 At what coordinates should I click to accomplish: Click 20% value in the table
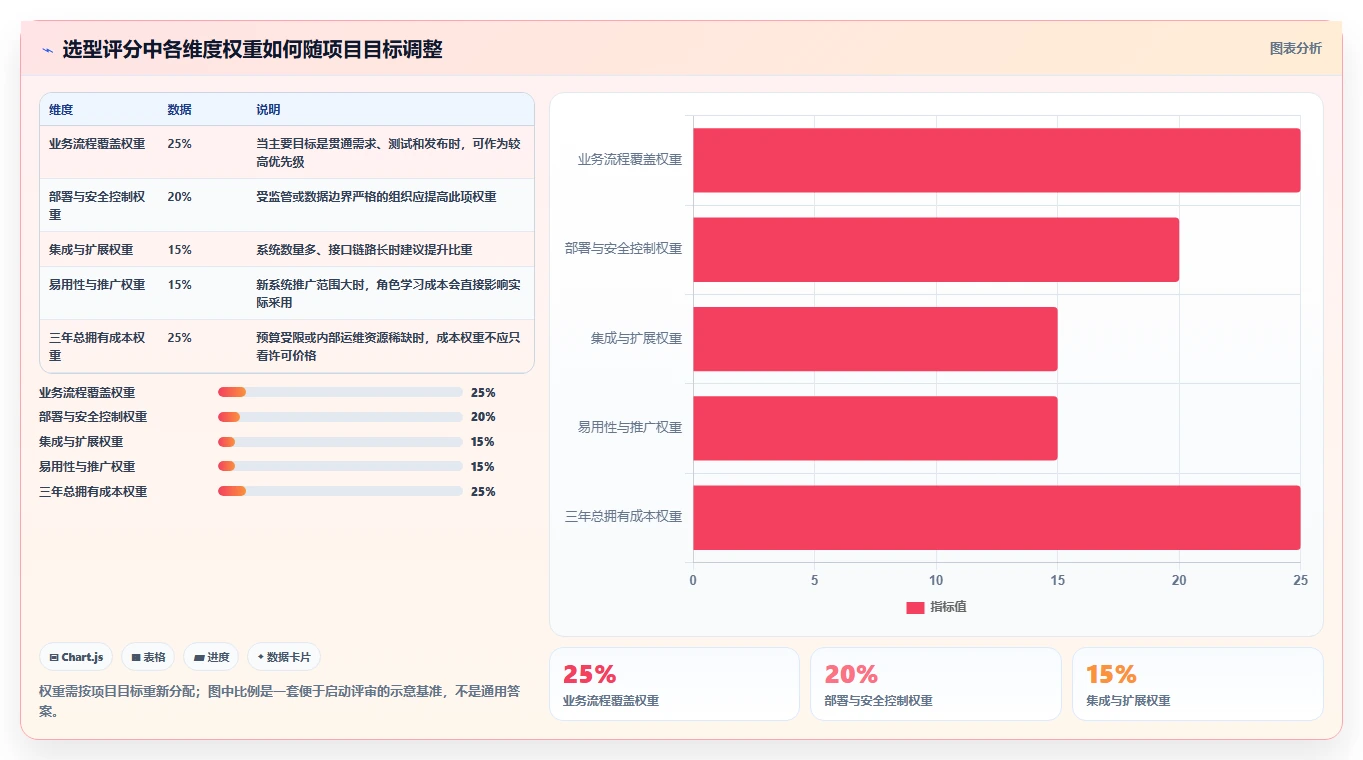click(180, 197)
